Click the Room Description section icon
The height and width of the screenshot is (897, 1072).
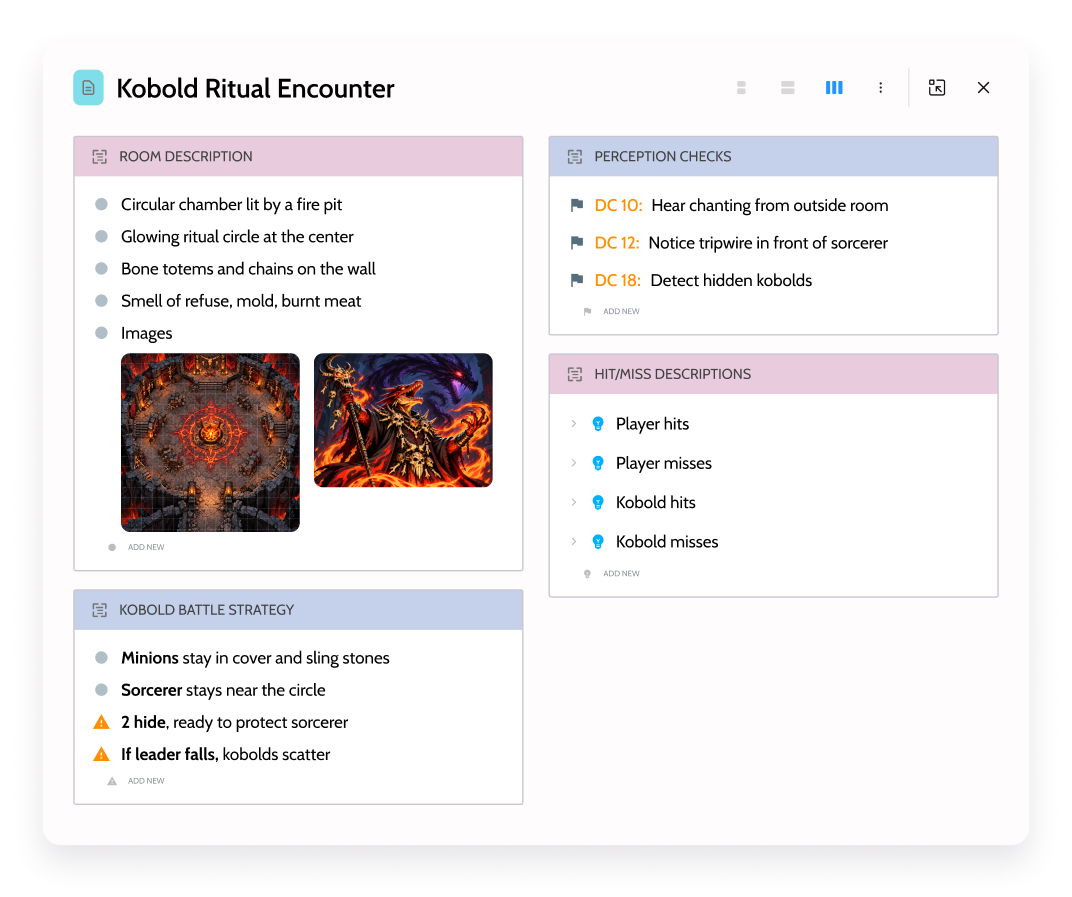pos(100,157)
